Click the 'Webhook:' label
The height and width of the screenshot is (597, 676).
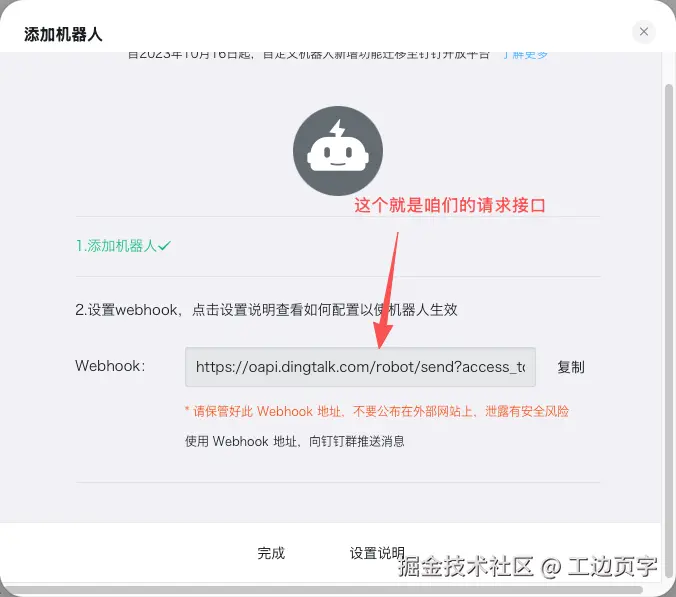point(110,366)
